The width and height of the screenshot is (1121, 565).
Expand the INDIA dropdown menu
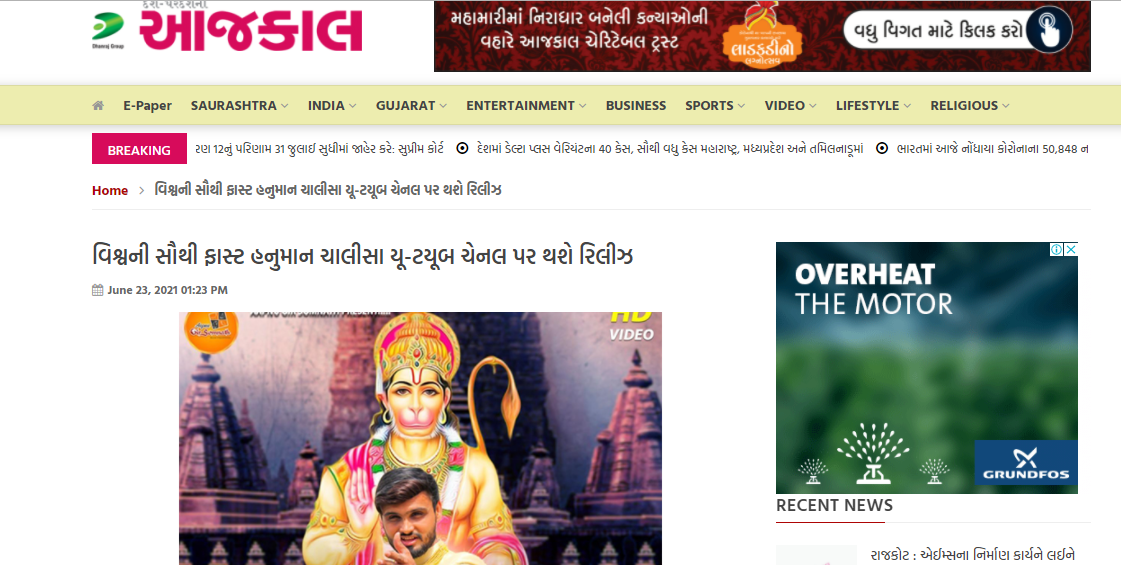[x=332, y=105]
